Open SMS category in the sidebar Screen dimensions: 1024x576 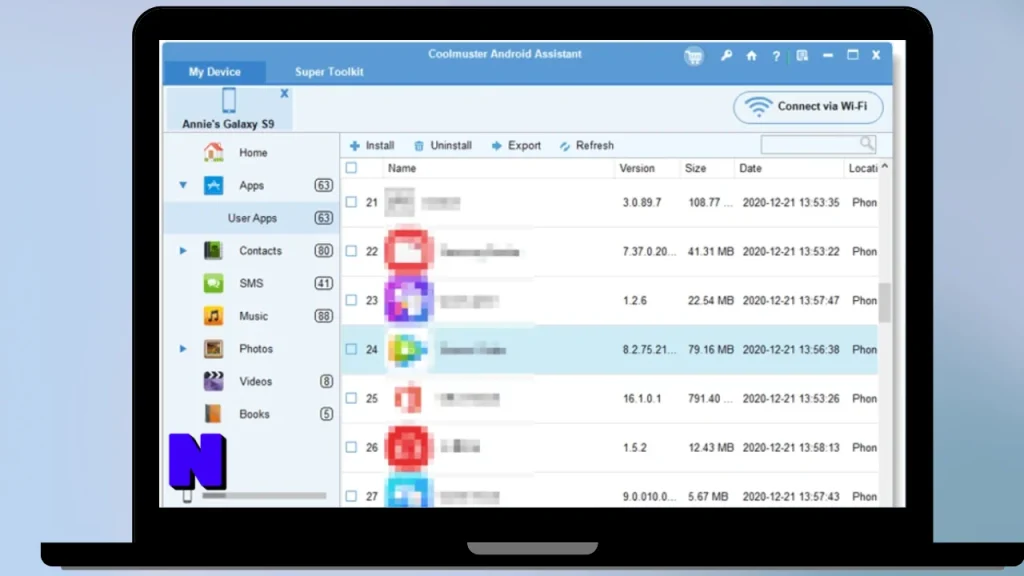[251, 283]
